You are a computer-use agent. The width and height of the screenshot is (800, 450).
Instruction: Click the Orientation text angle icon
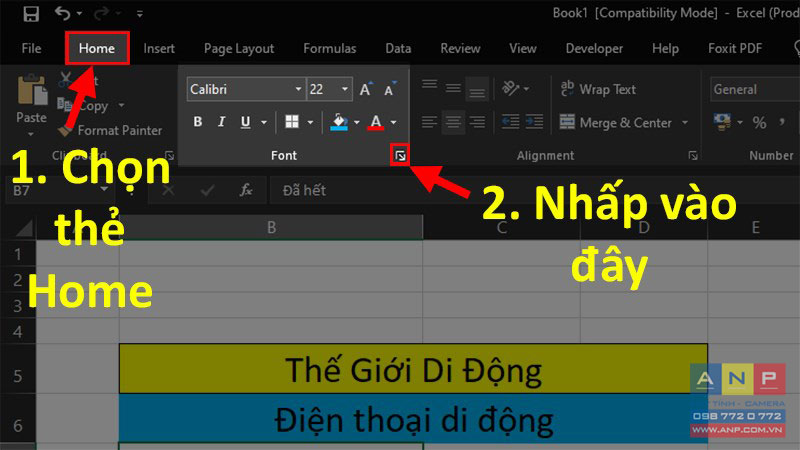pos(510,89)
